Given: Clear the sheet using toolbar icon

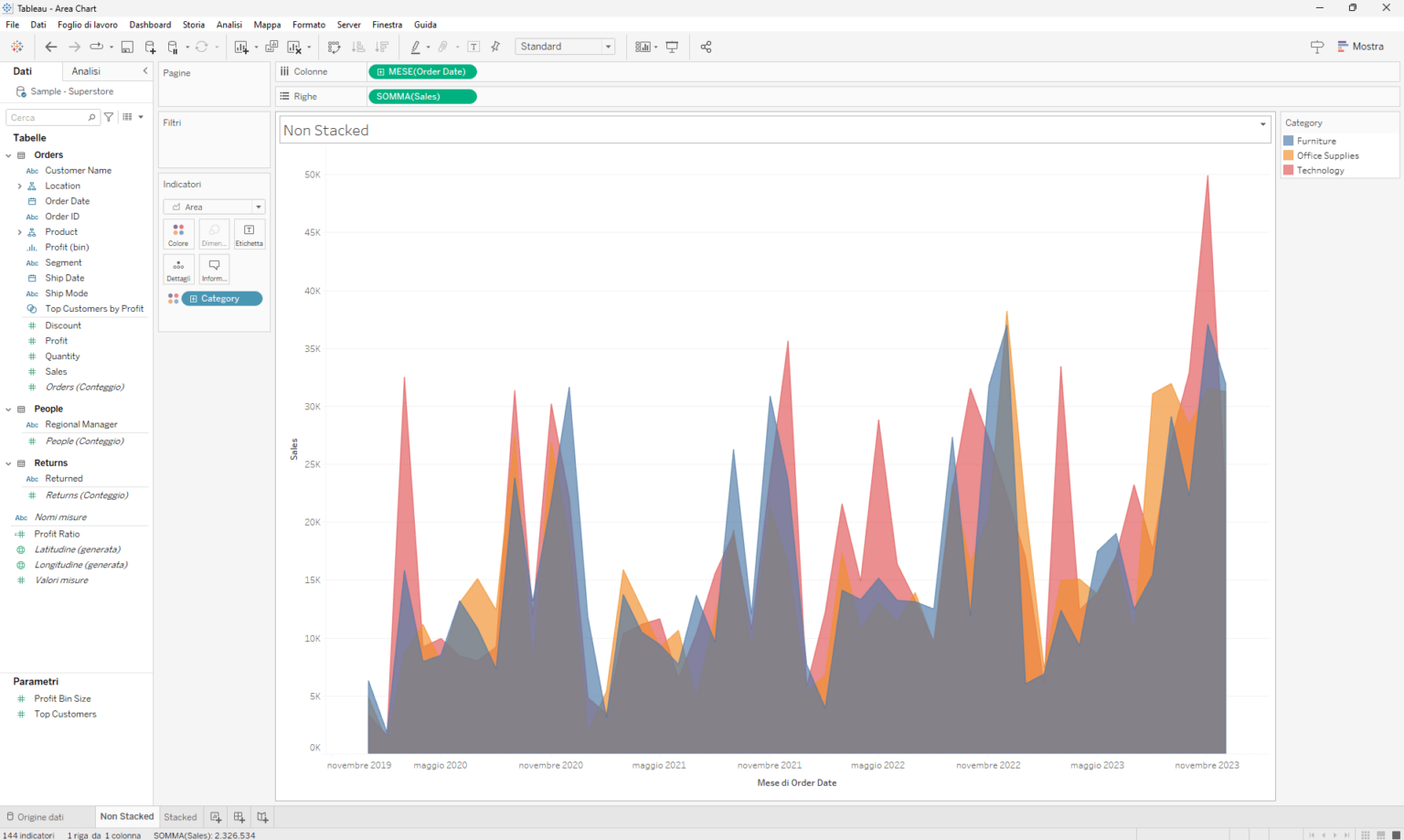Looking at the screenshot, I should click(294, 47).
